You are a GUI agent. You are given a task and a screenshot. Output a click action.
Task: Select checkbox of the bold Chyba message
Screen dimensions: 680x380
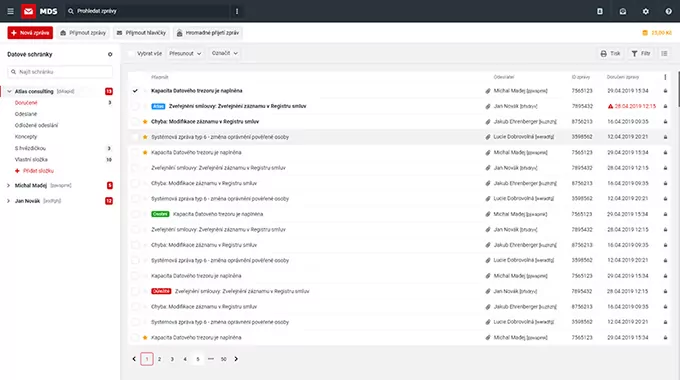[x=135, y=122]
